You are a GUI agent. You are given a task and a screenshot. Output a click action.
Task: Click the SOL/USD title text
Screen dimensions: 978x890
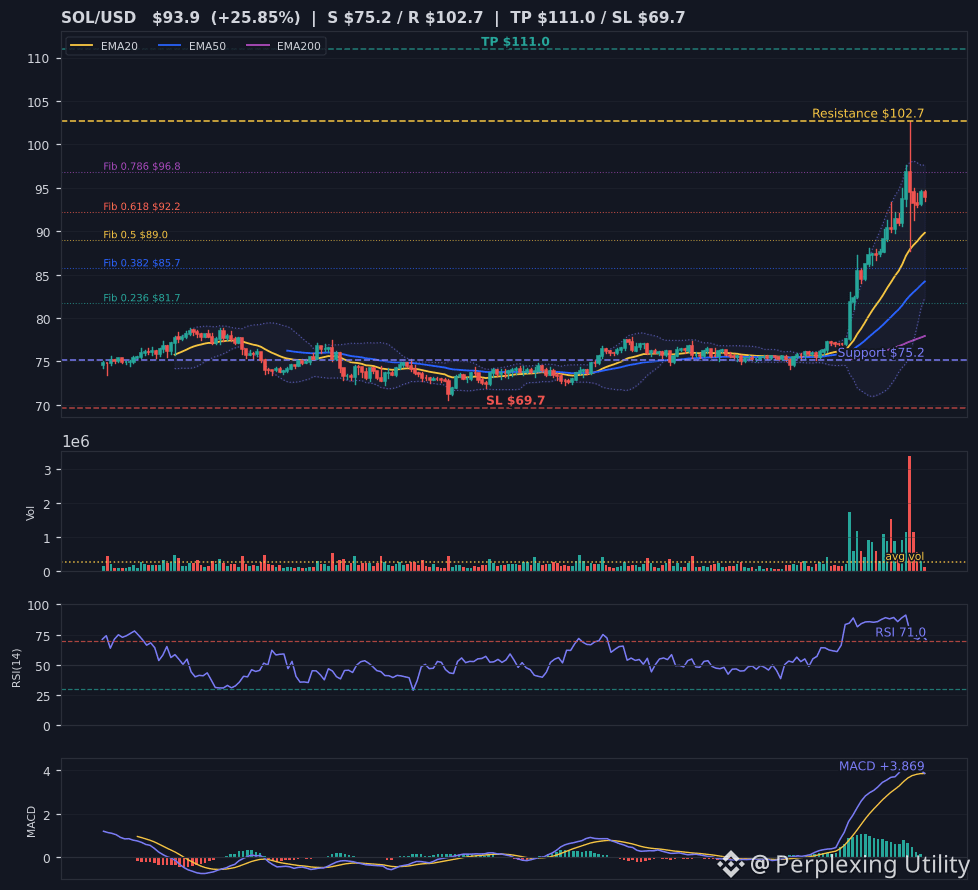[x=99, y=17]
